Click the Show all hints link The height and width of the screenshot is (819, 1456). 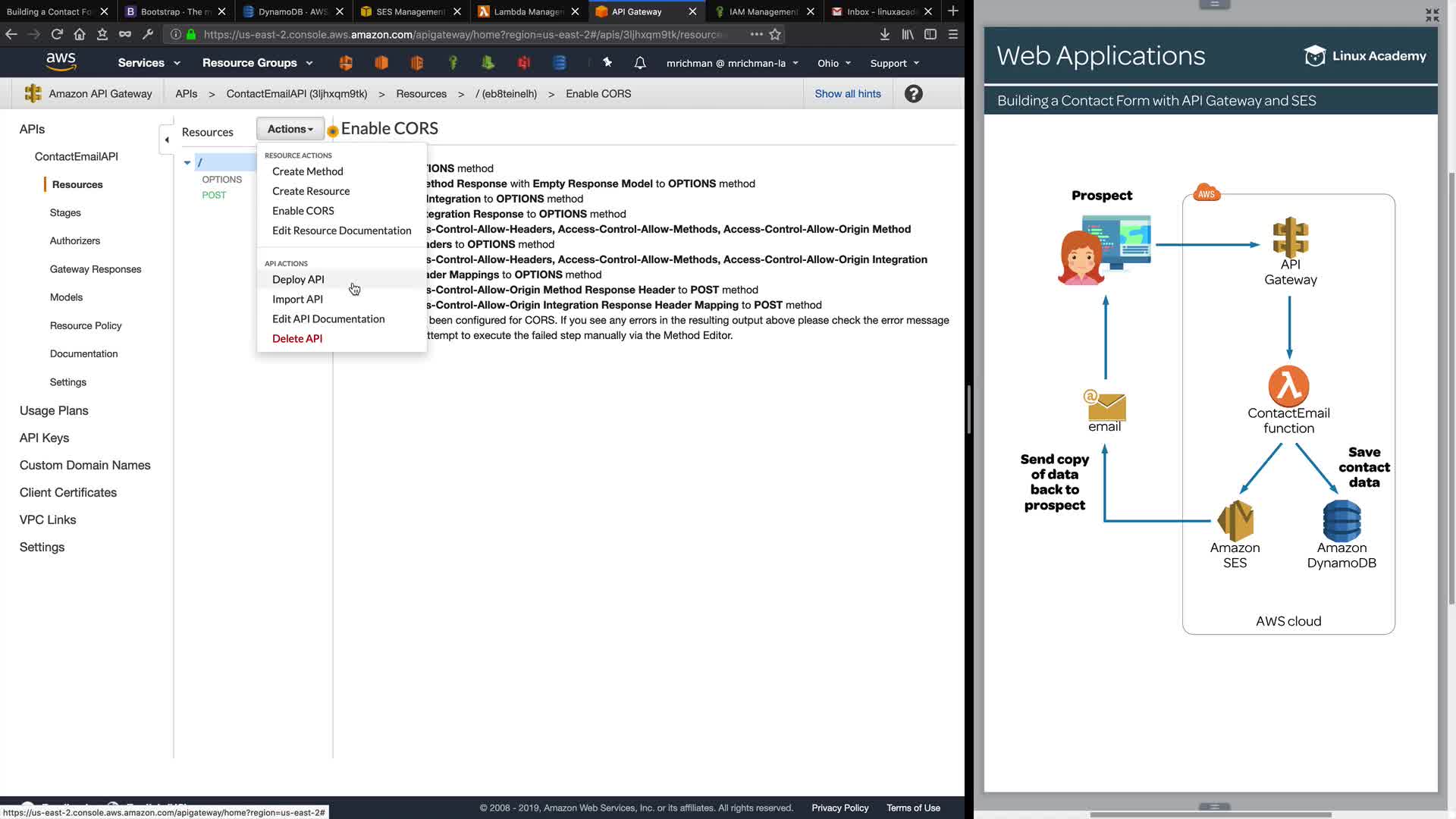847,94
